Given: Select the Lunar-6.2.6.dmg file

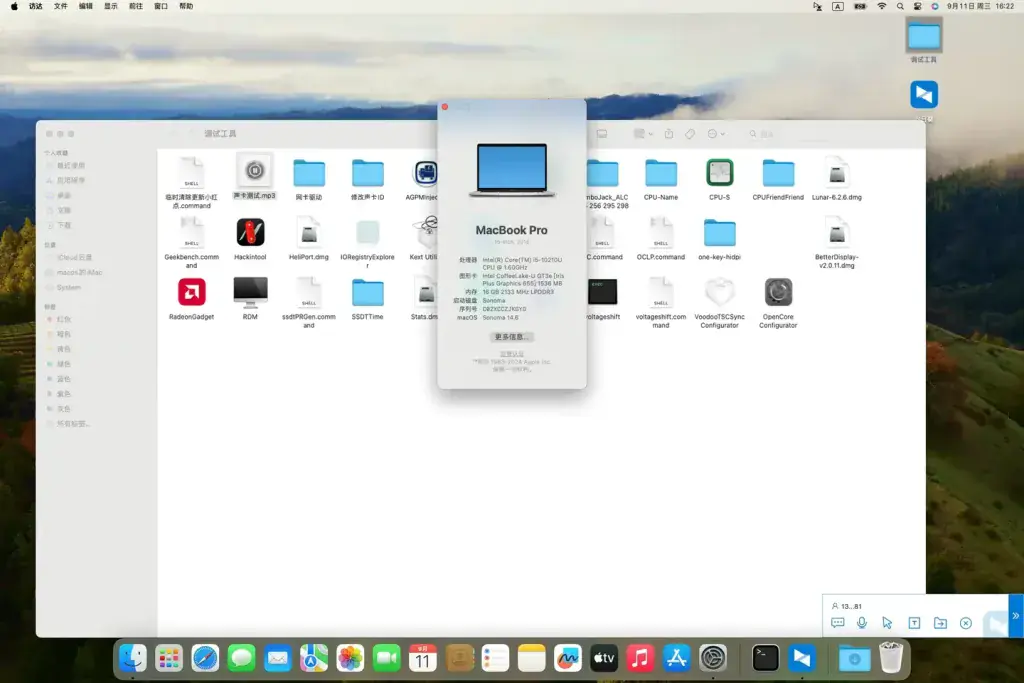Looking at the screenshot, I should coord(837,173).
